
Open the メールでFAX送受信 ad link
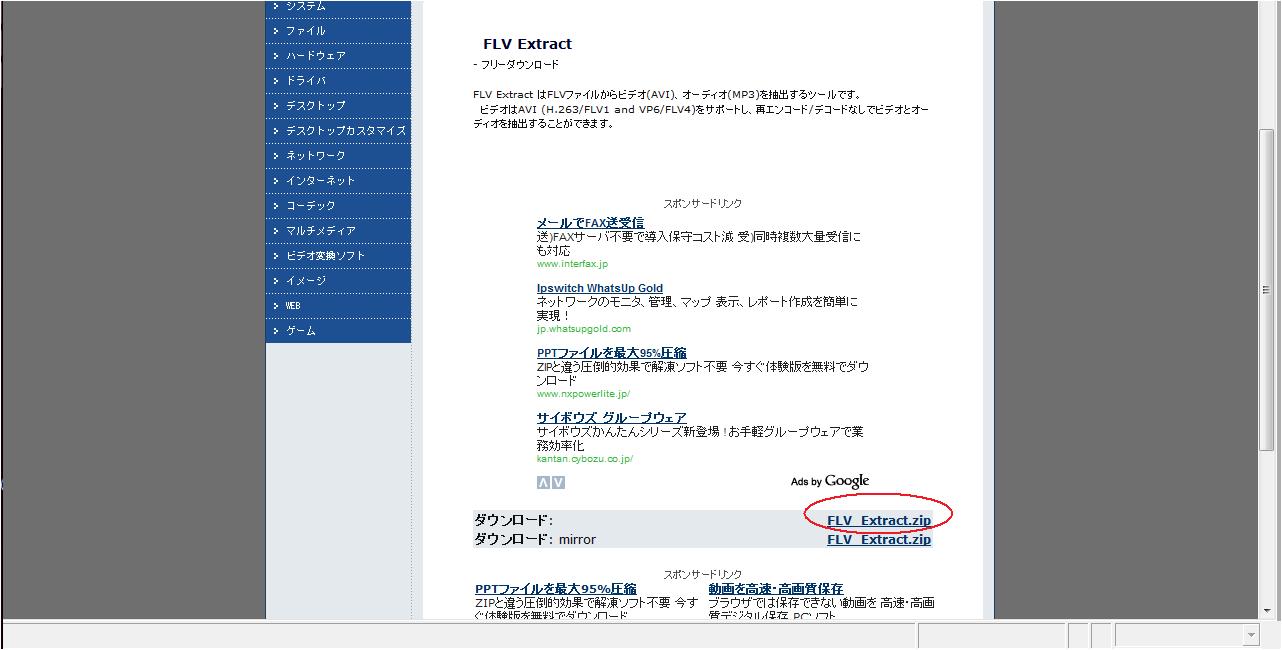point(590,223)
